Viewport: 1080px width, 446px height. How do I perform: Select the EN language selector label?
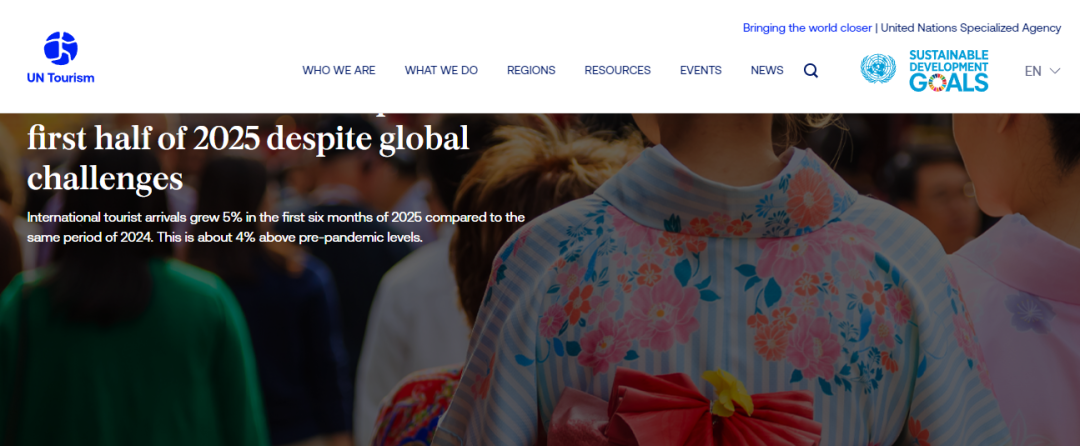[x=1032, y=71]
